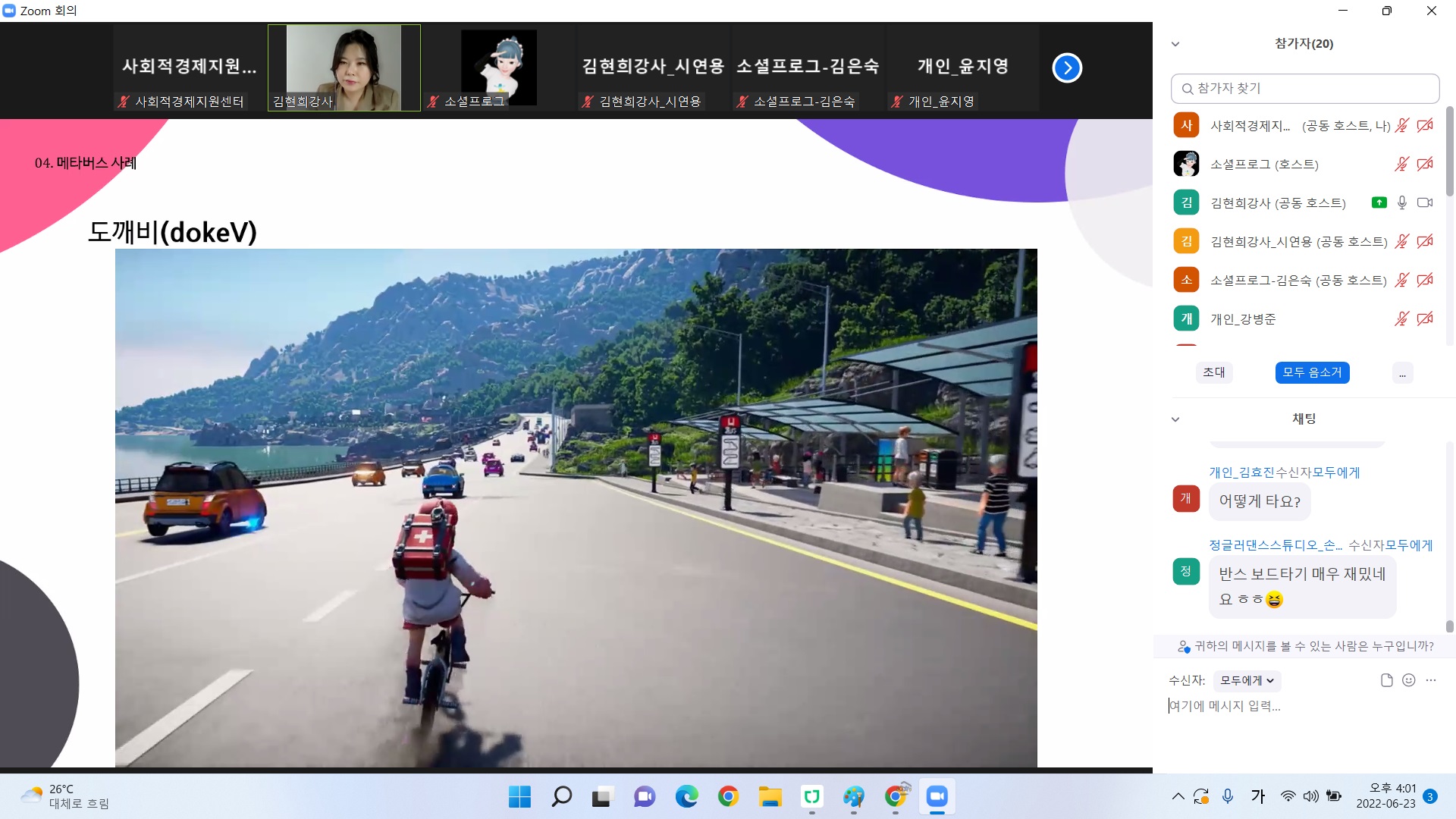1456x819 pixels.
Task: Click '귀하의 메시지를 볼 수 있는 사람은 누구입니까?' link
Action: tap(1313, 646)
